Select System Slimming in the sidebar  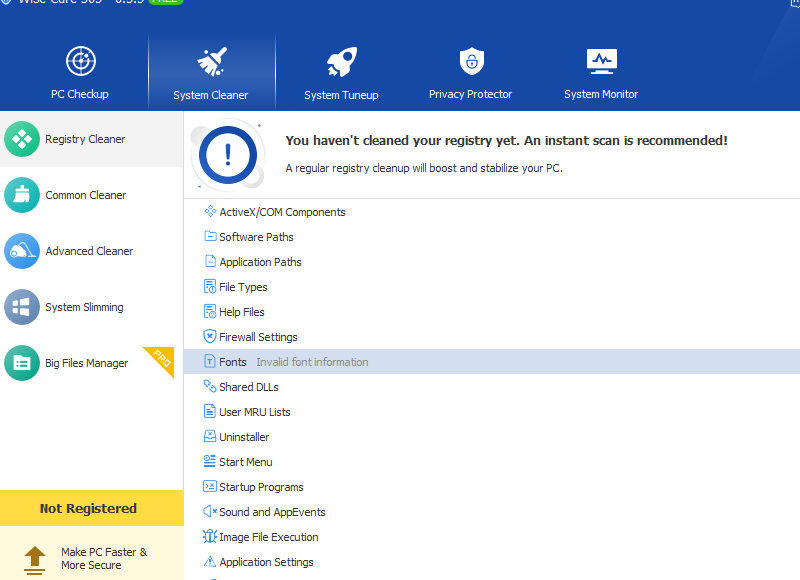click(92, 307)
